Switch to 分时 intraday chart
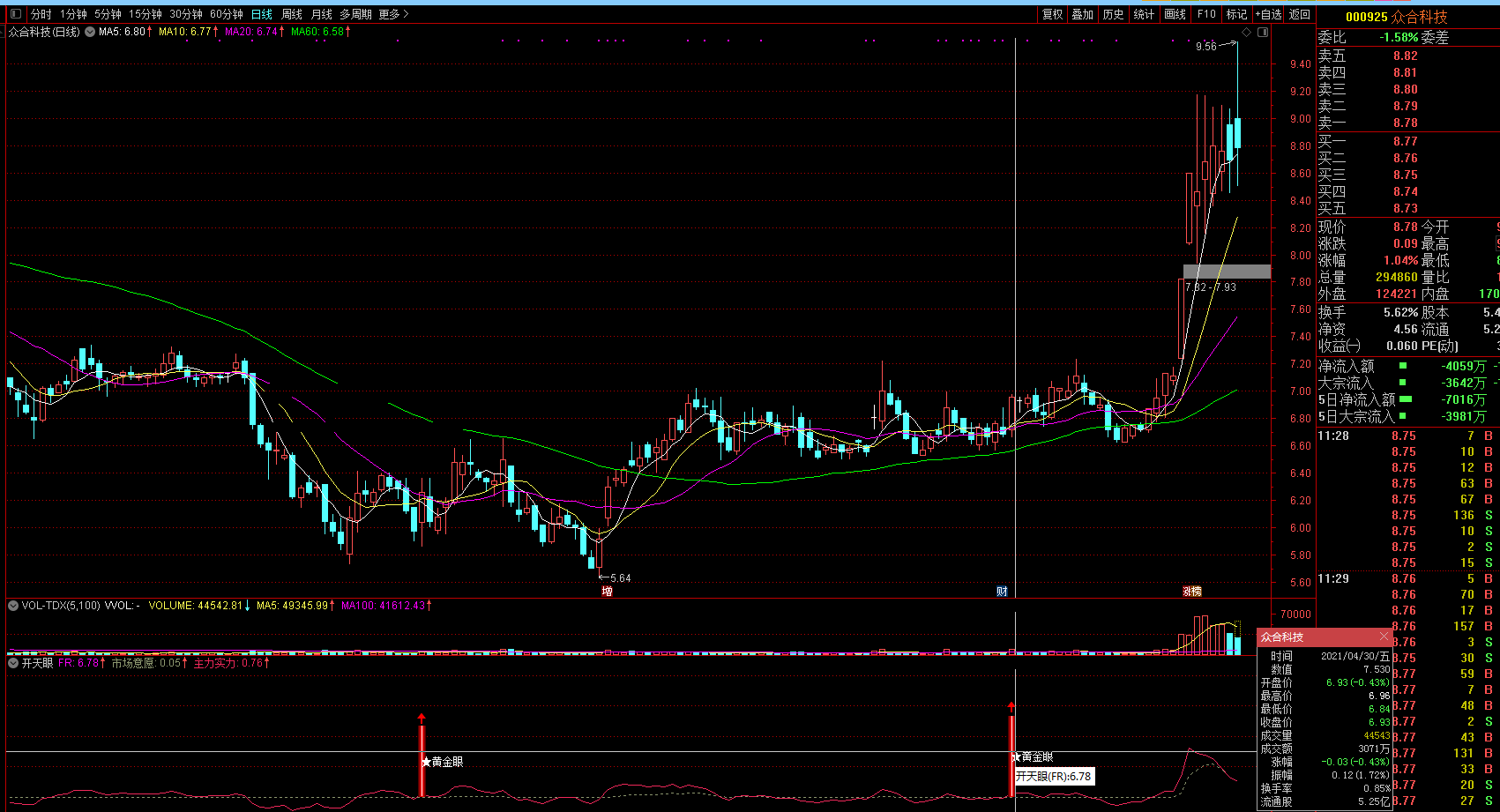This screenshot has height=812, width=1500. point(41,14)
